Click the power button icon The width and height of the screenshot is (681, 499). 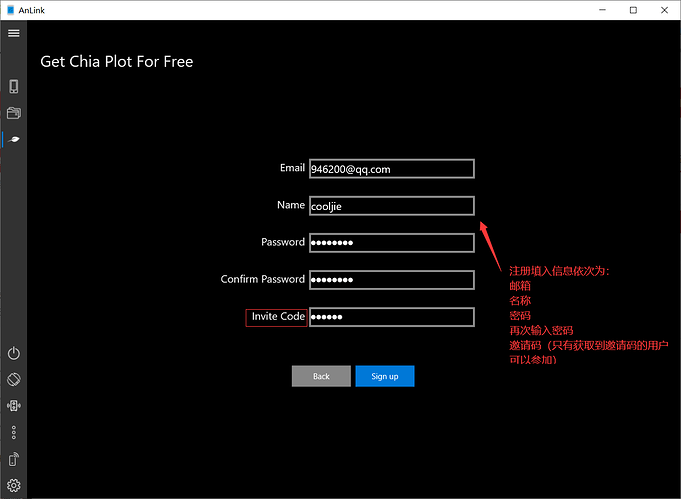point(13,353)
